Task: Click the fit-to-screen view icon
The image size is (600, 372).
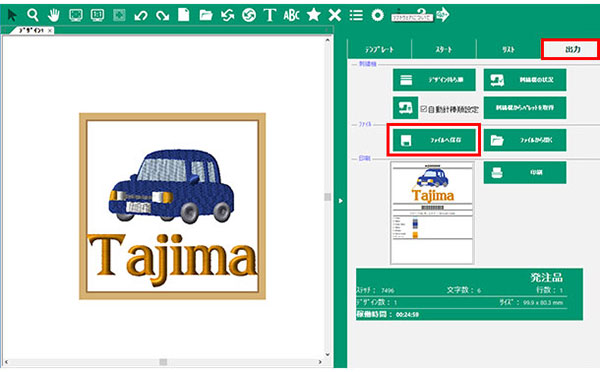Action: (76, 15)
